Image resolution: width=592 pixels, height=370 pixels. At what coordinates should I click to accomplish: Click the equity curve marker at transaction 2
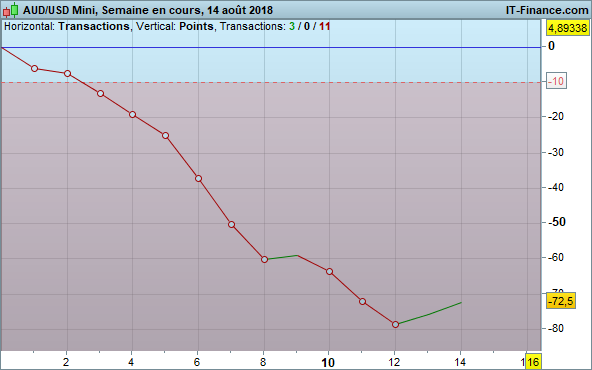[x=67, y=73]
